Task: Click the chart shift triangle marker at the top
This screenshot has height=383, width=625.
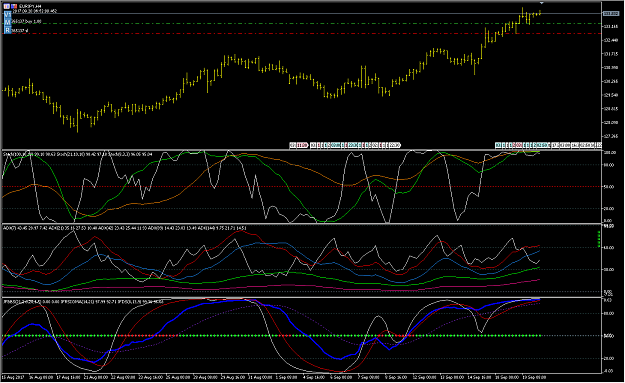Action: point(541,3)
